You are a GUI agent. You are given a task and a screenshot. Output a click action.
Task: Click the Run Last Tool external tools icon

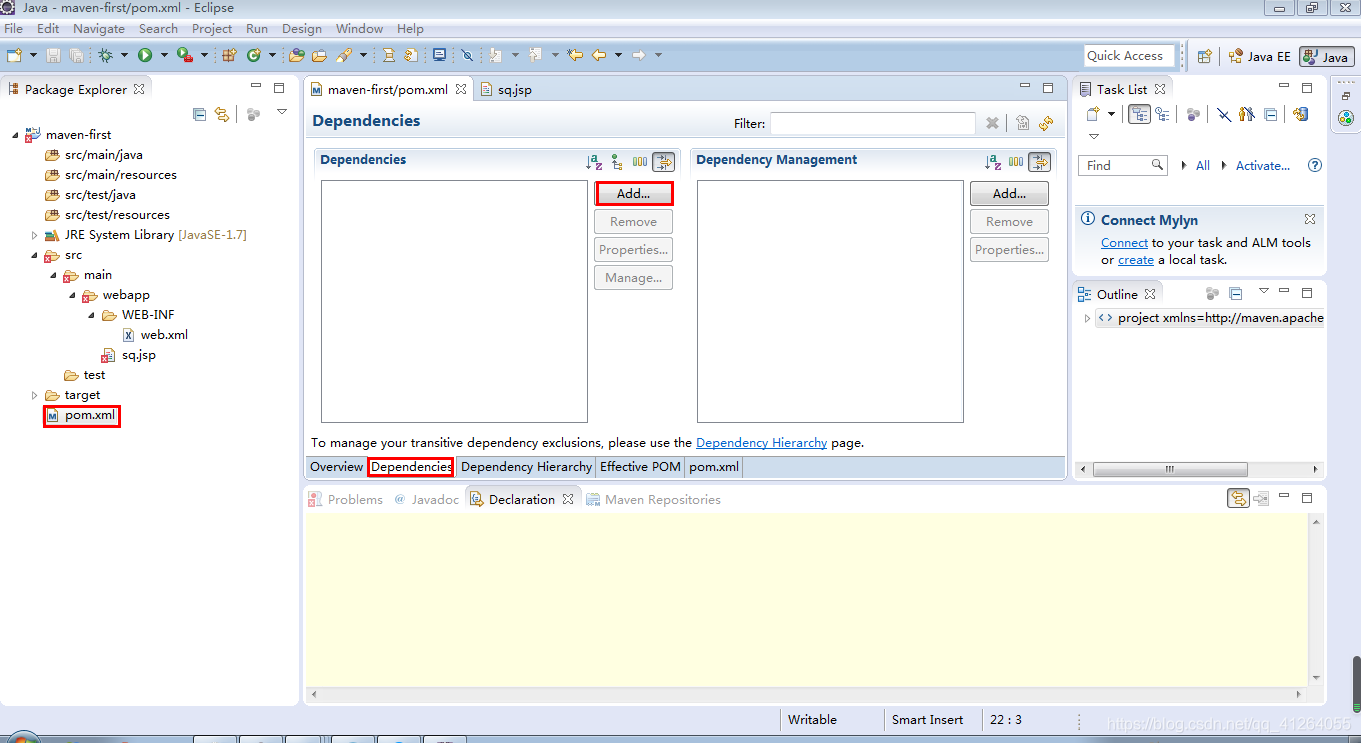[x=184, y=55]
